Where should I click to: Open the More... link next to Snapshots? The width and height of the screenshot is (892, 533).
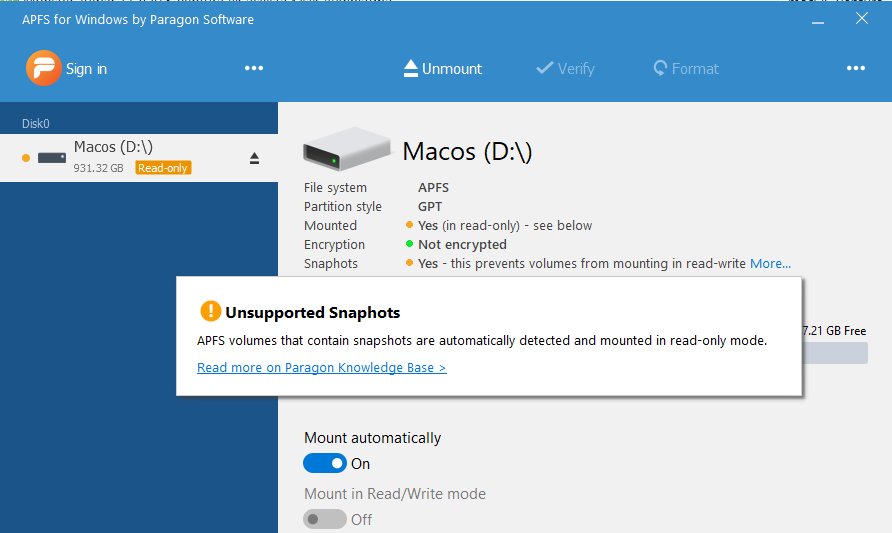coord(770,263)
